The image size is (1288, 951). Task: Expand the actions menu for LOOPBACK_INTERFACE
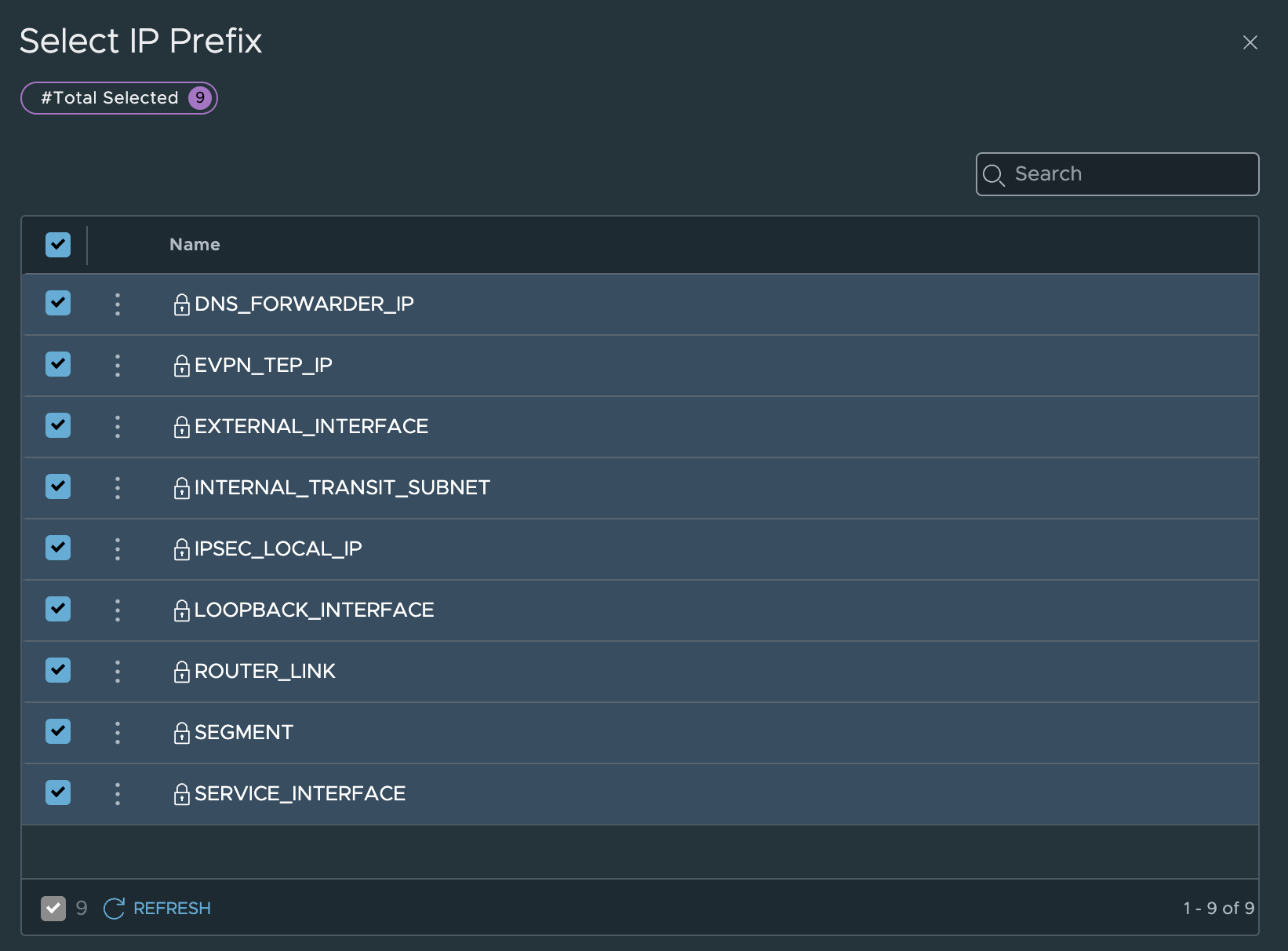(x=118, y=610)
